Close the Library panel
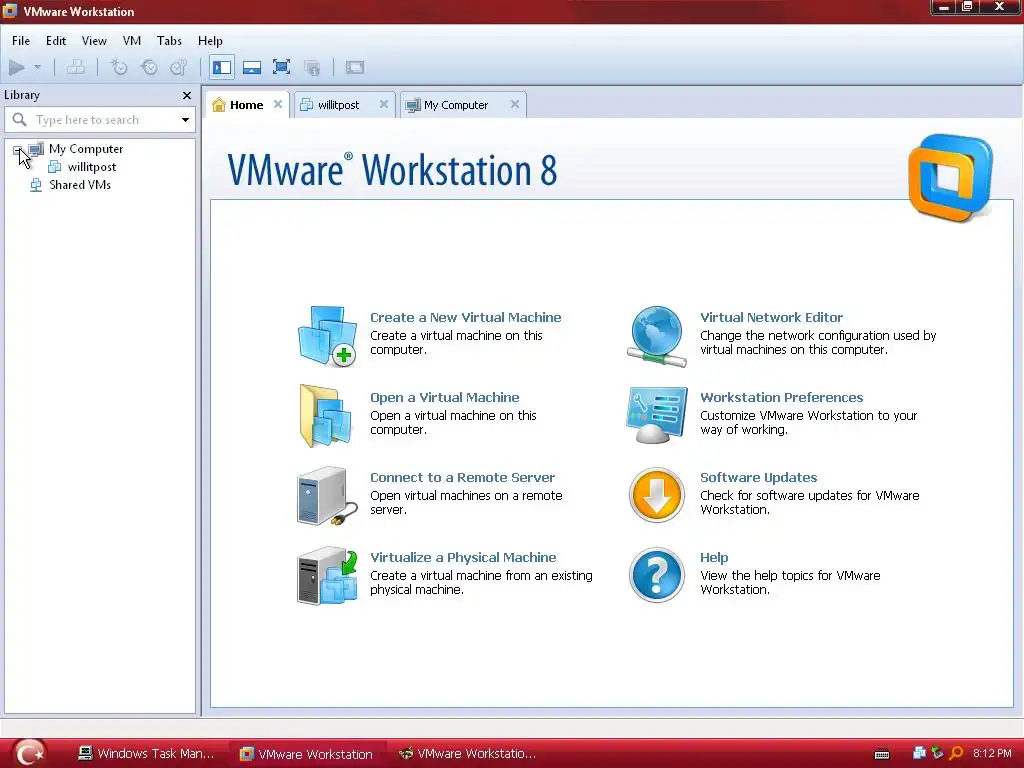The width and height of the screenshot is (1024, 768). pos(187,95)
